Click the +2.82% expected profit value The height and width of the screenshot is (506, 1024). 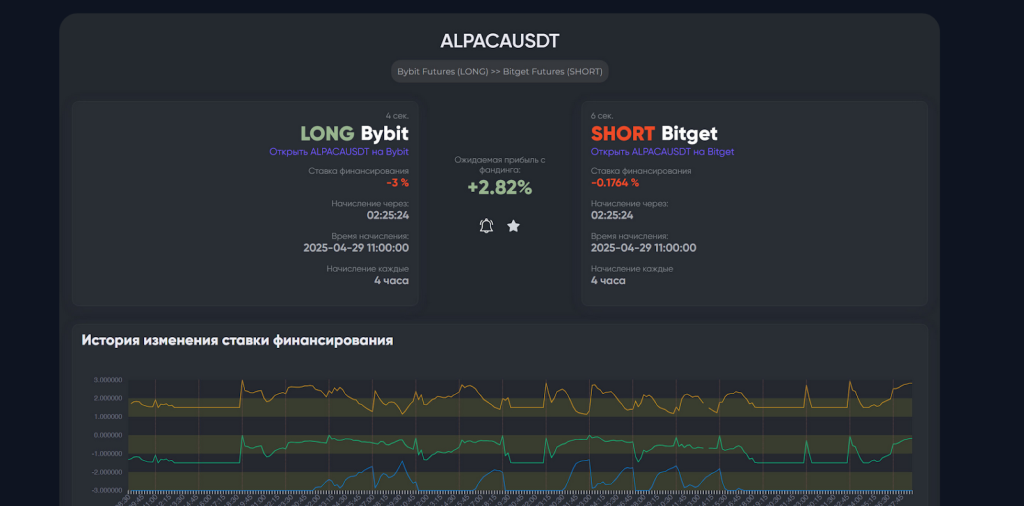click(500, 187)
